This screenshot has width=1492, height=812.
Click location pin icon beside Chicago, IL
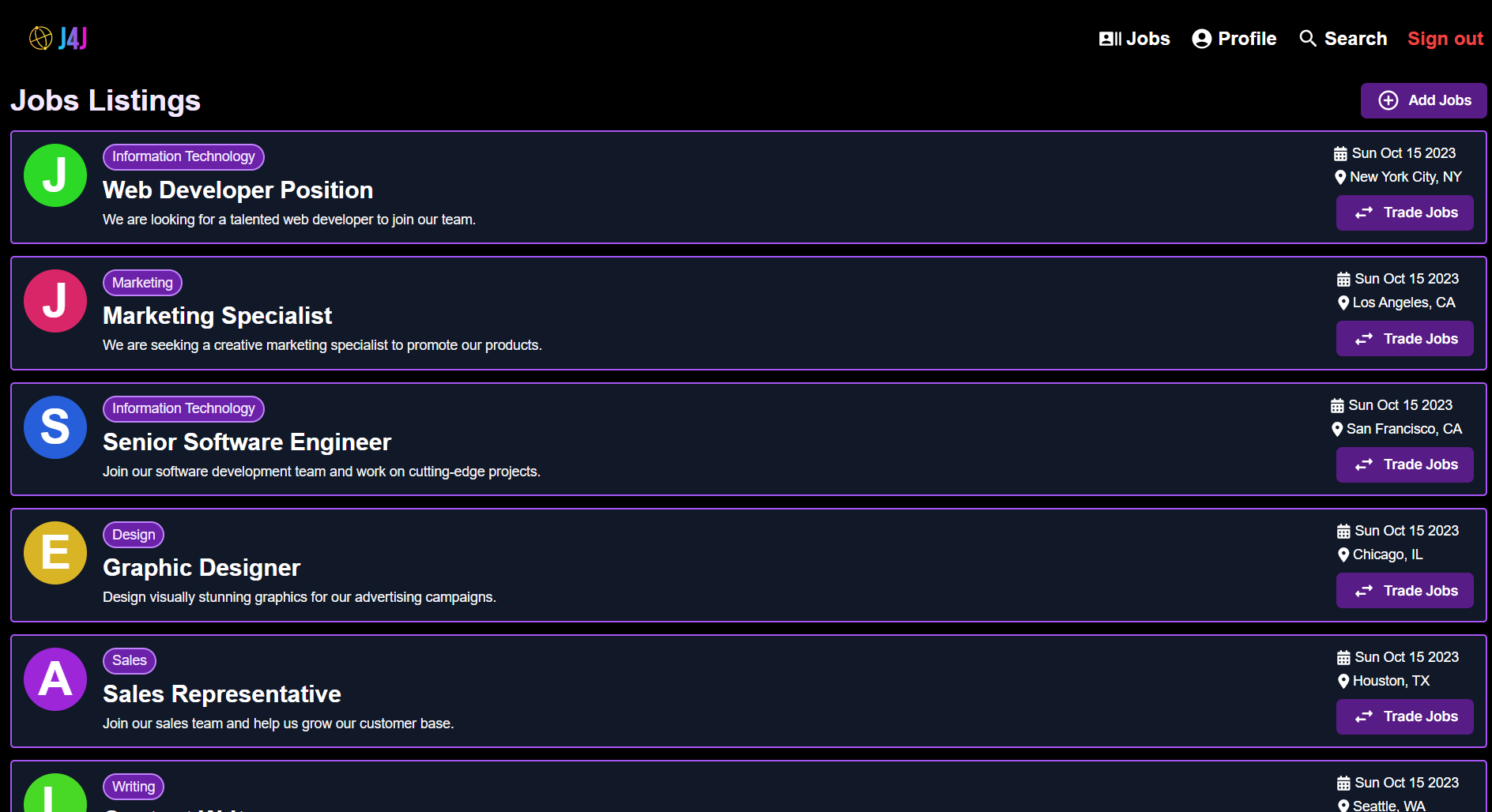(x=1343, y=555)
